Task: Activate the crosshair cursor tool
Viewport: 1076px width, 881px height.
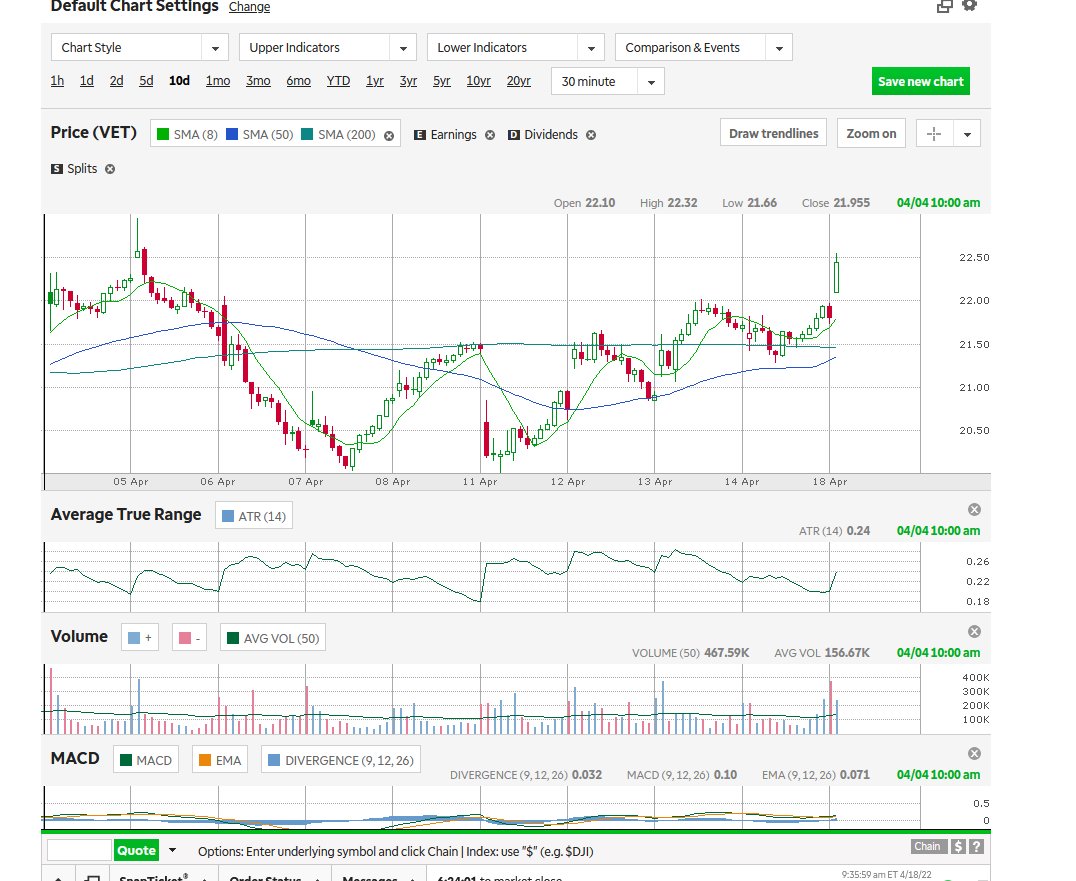Action: [934, 134]
